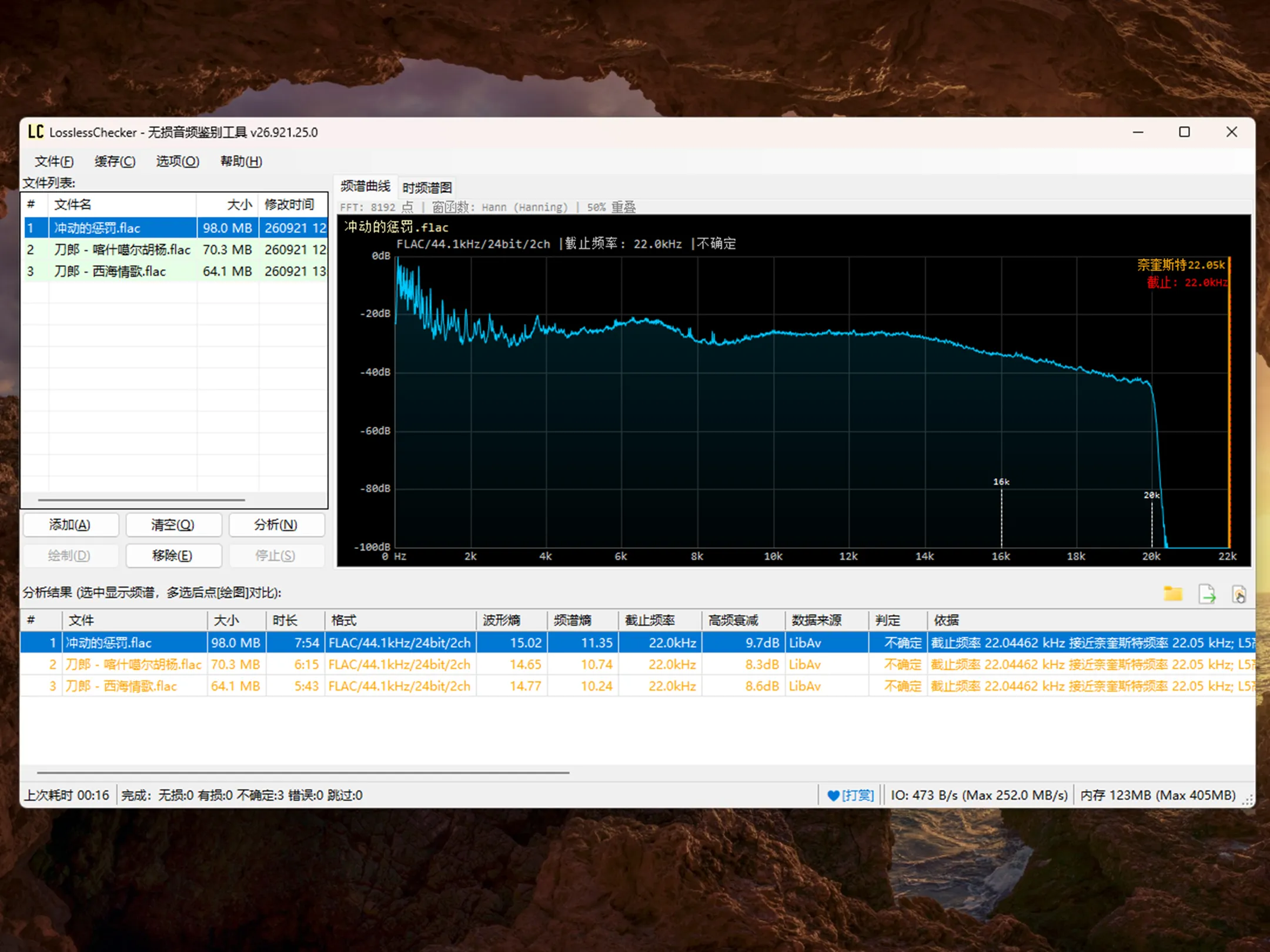The image size is (1270, 952).
Task: Select 刀郎 - 西海情歌.flac in file list
Action: [x=175, y=271]
